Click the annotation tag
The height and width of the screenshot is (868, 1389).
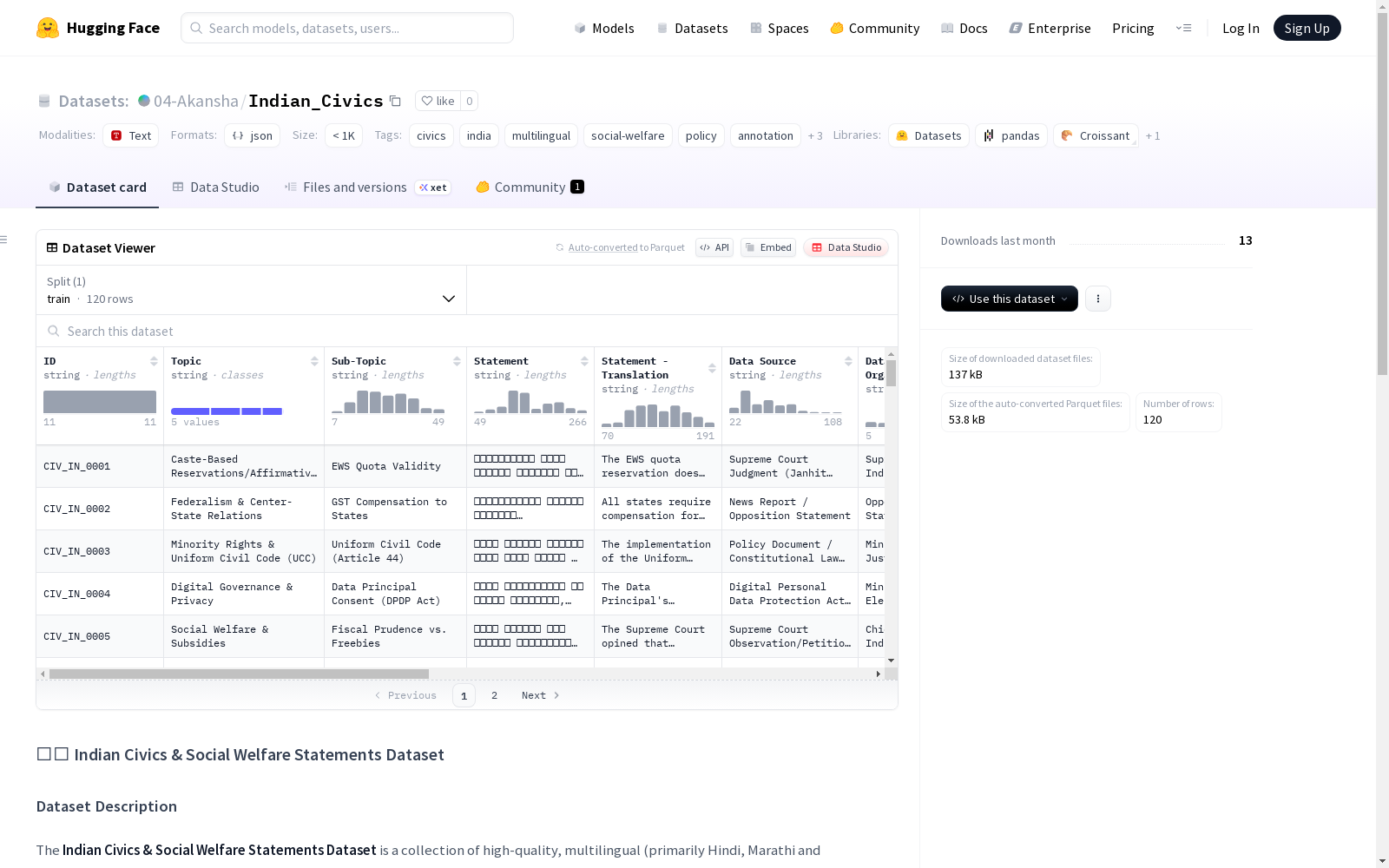coord(766,135)
